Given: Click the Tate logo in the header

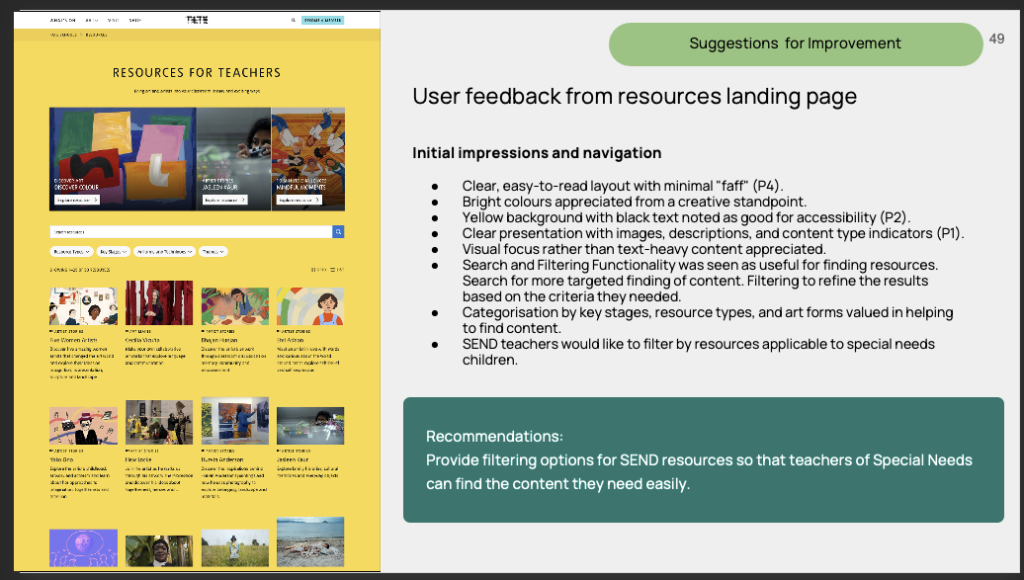Looking at the screenshot, I should [x=197, y=19].
